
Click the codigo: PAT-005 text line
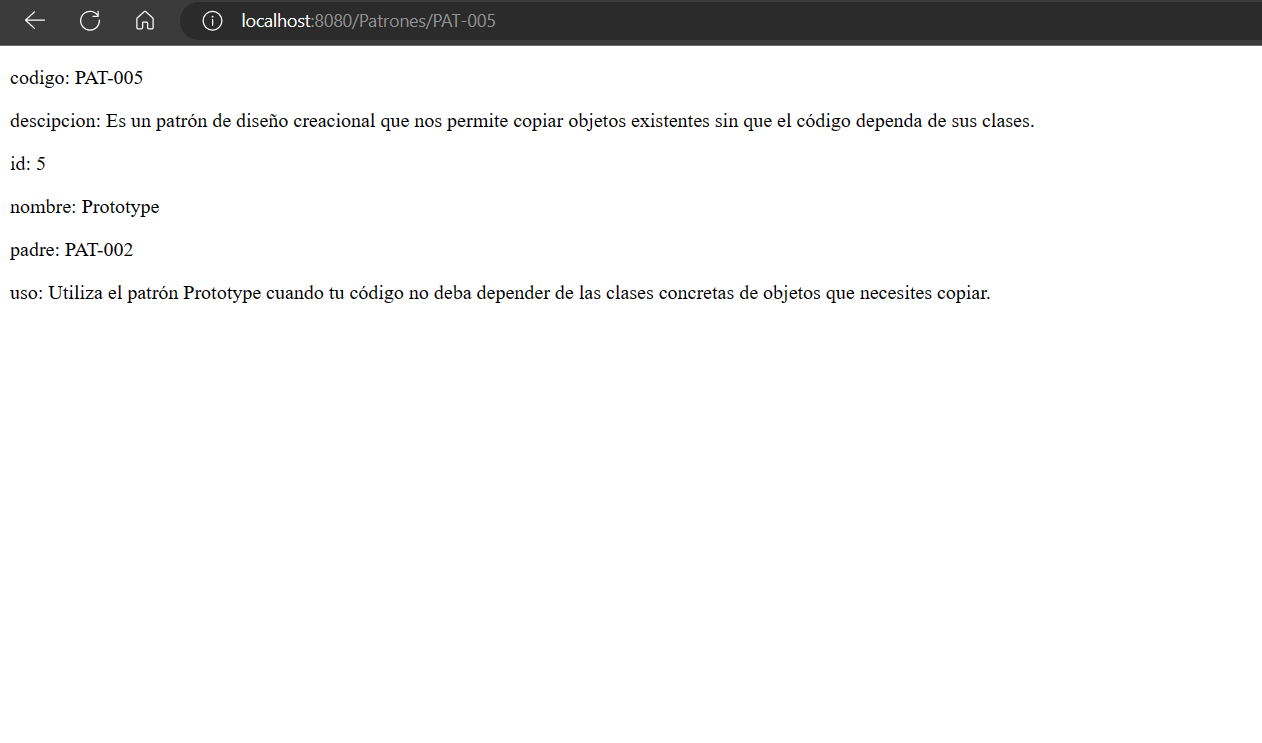(75, 77)
